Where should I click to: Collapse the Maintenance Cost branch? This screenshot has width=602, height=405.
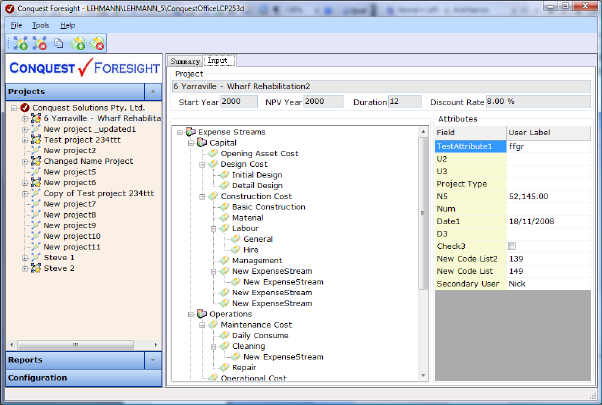(202, 325)
